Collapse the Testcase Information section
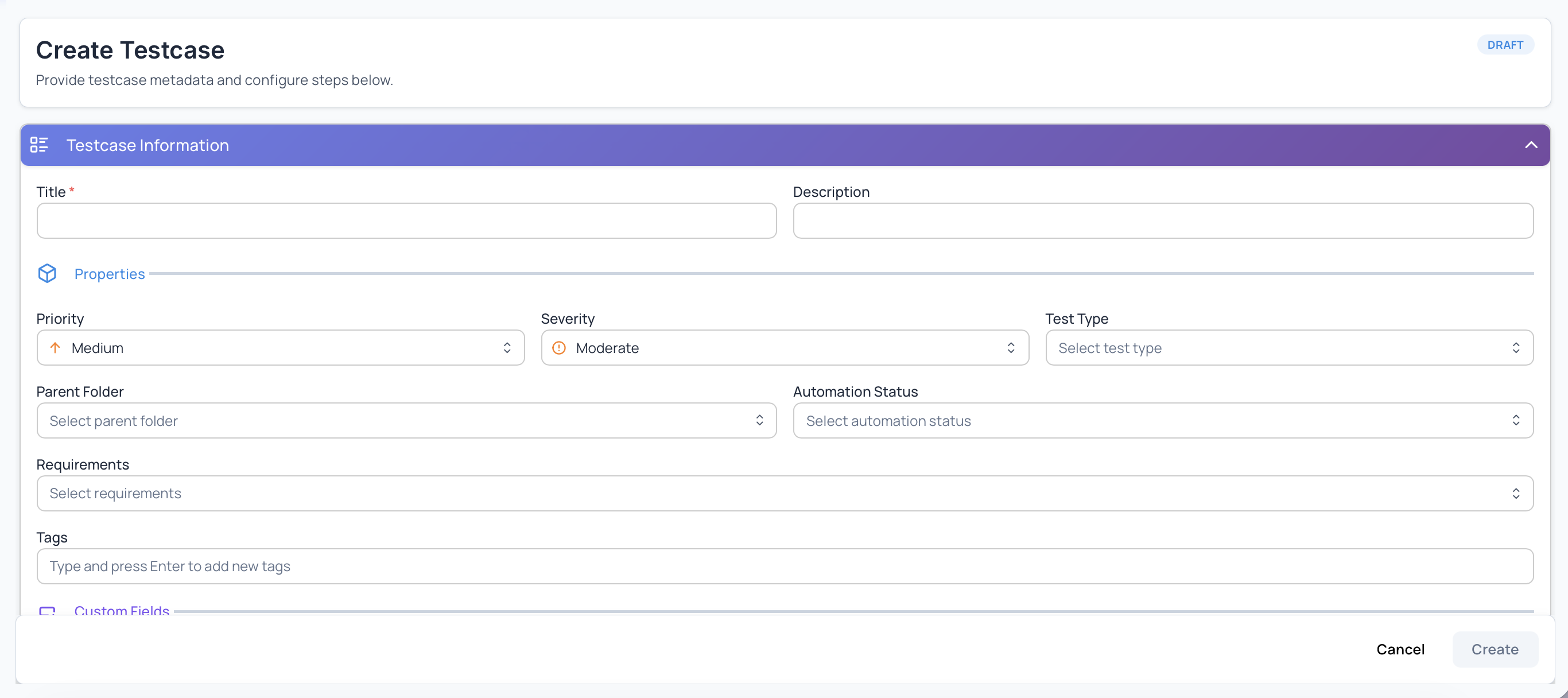This screenshot has width=1568, height=698. click(1532, 145)
